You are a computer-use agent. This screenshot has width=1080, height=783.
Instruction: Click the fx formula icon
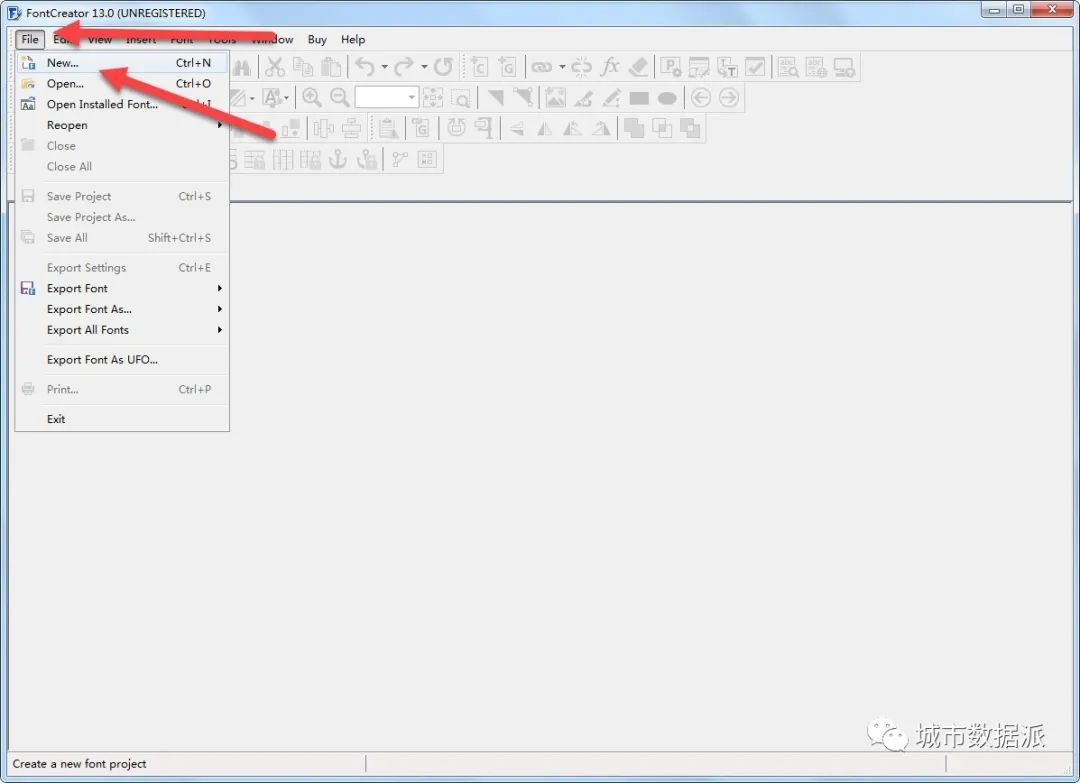pos(610,67)
